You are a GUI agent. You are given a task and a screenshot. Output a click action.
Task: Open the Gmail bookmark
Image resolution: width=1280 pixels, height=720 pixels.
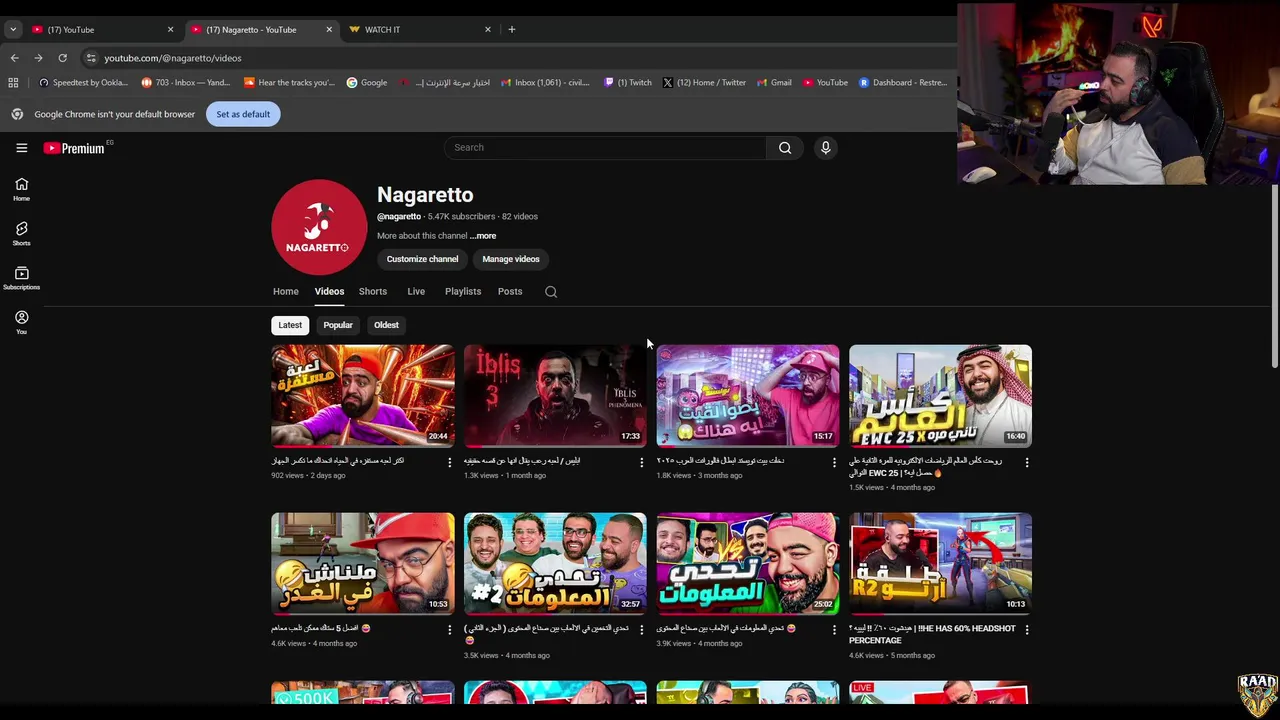pyautogui.click(x=775, y=83)
